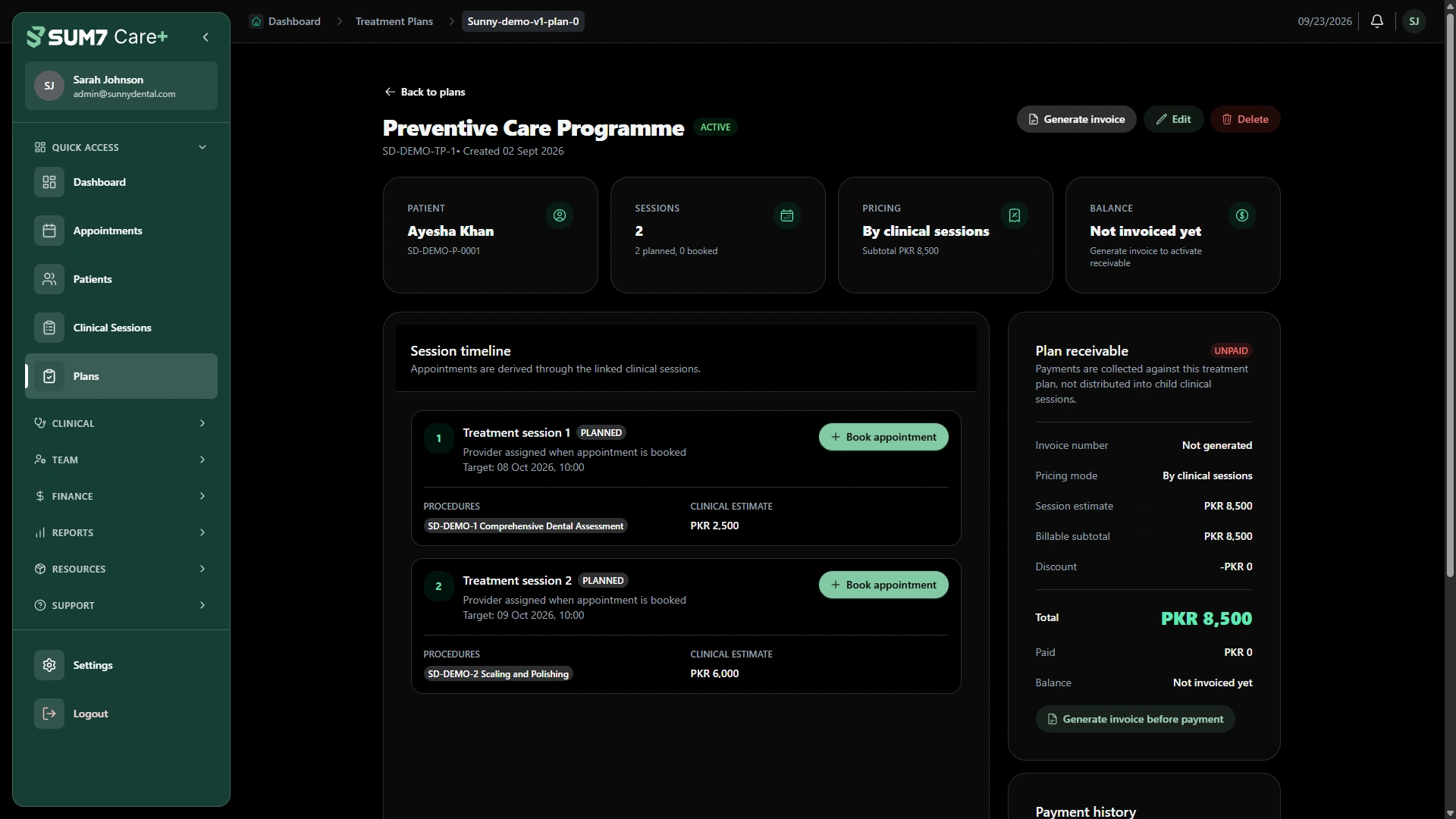1456x819 pixels.
Task: Click the Logout icon
Action: pyautogui.click(x=49, y=714)
